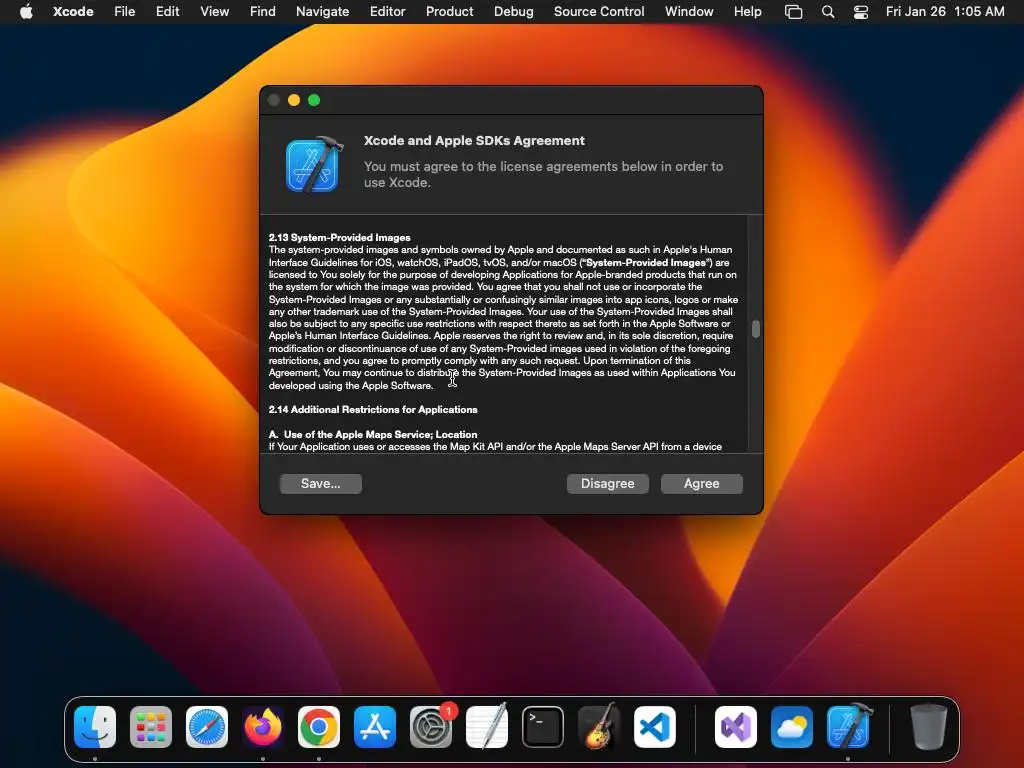Screen dimensions: 1024x768
Task: Launch Safari from the Dock
Action: coord(207,727)
